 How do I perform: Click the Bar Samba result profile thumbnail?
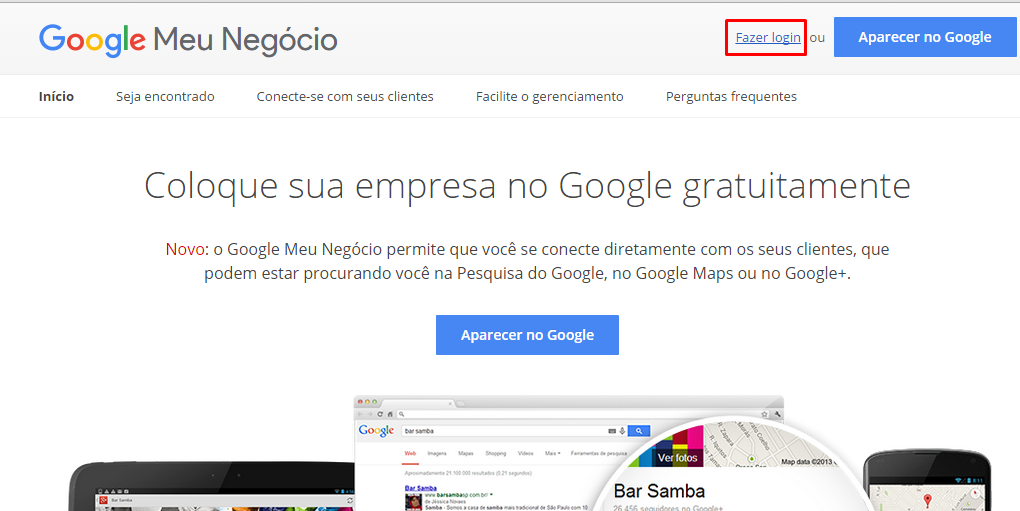point(413,502)
